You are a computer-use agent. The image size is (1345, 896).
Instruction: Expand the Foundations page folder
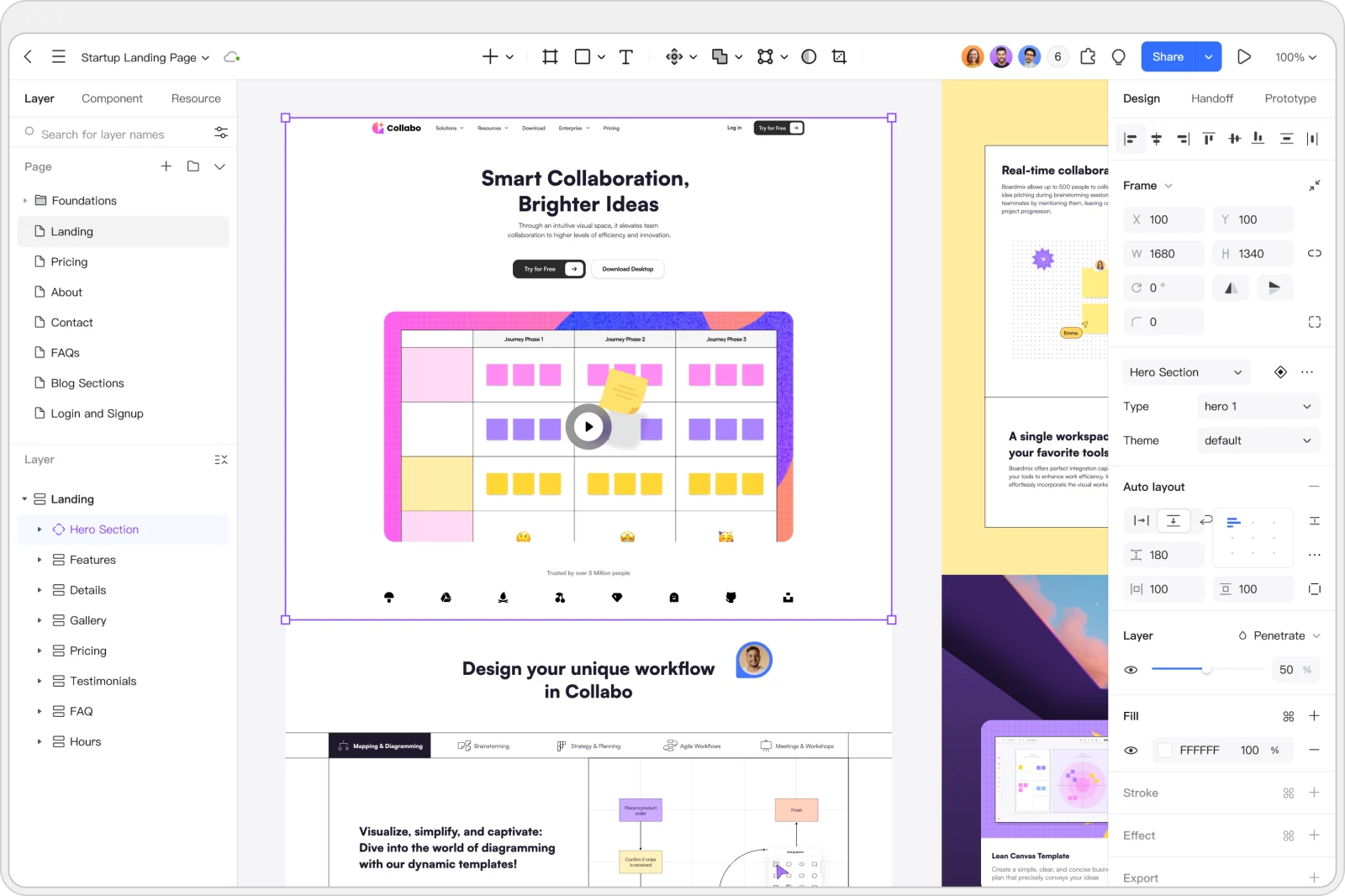coord(25,200)
